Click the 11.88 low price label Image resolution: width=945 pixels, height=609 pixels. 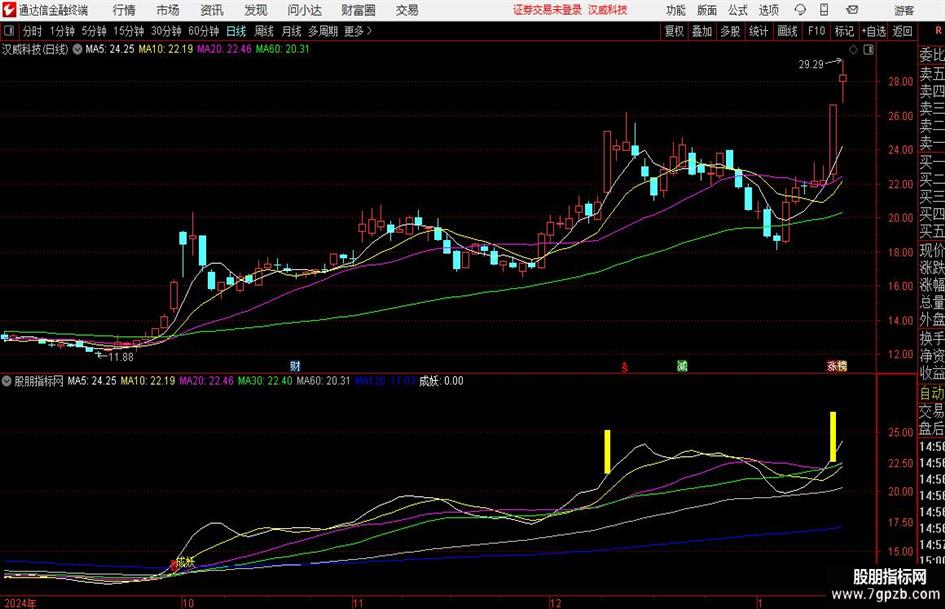(x=121, y=357)
